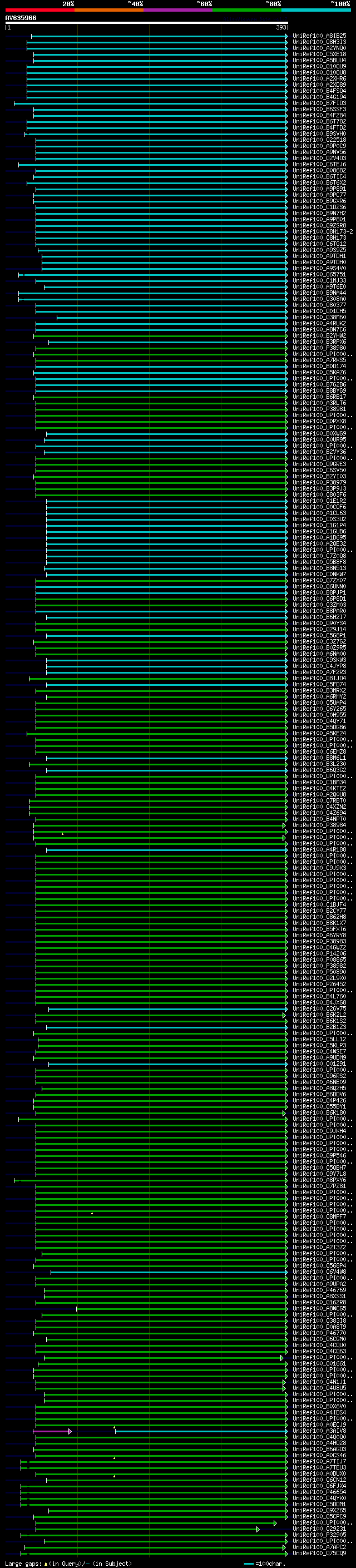Click hit label UniRef100_A7APC2
This screenshot has width=356, height=1568.
pyautogui.click(x=319, y=1547)
